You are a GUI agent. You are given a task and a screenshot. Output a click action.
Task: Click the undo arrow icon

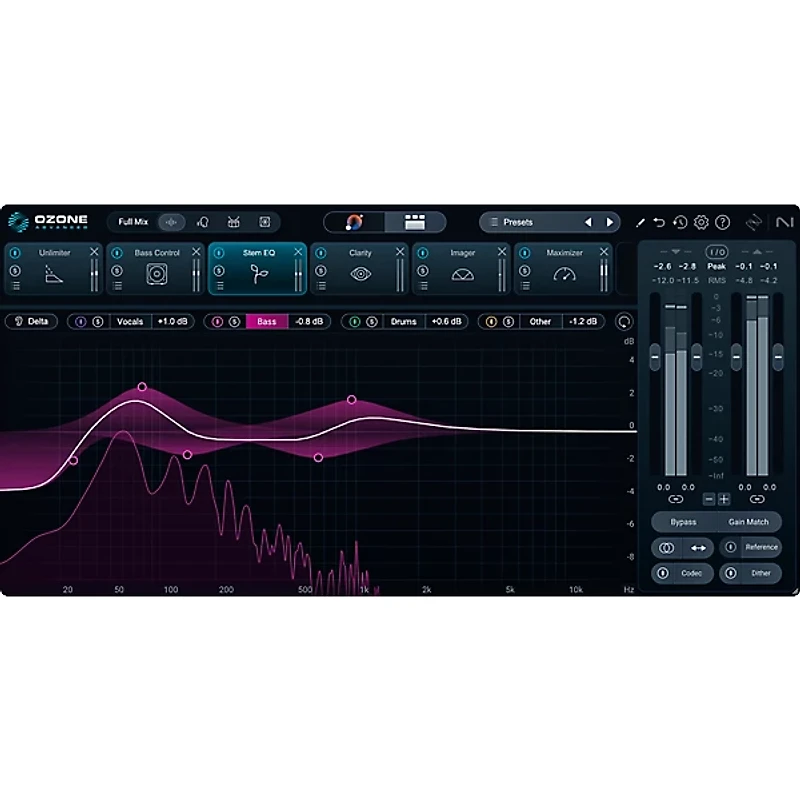pos(660,222)
